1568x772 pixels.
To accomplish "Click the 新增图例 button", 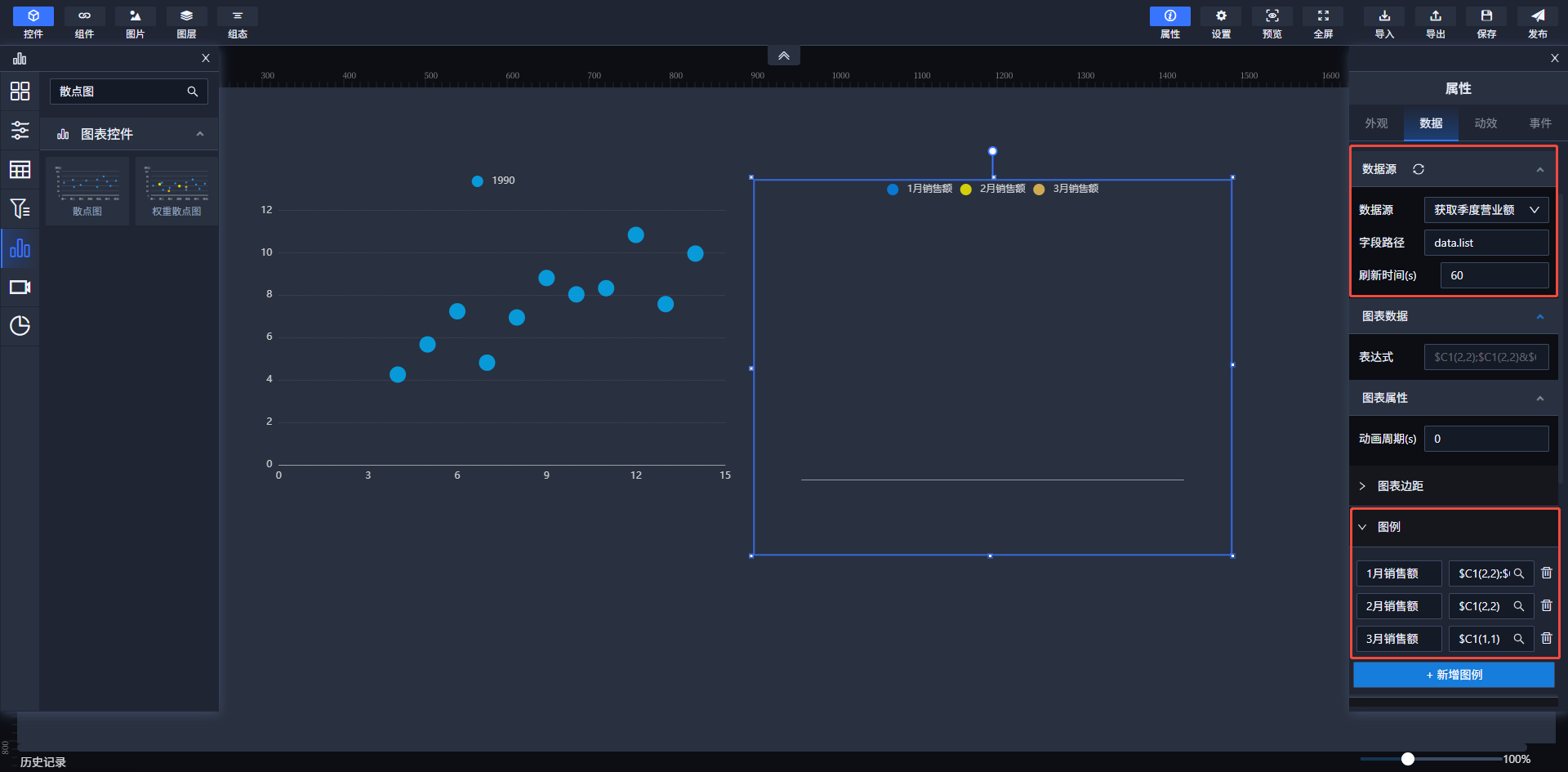I will pyautogui.click(x=1454, y=675).
